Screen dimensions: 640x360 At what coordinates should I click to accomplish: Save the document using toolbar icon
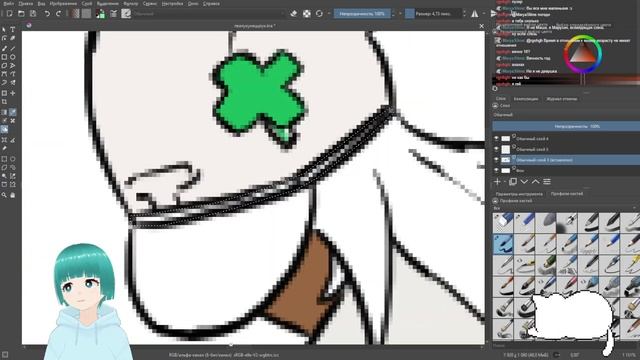point(33,13)
